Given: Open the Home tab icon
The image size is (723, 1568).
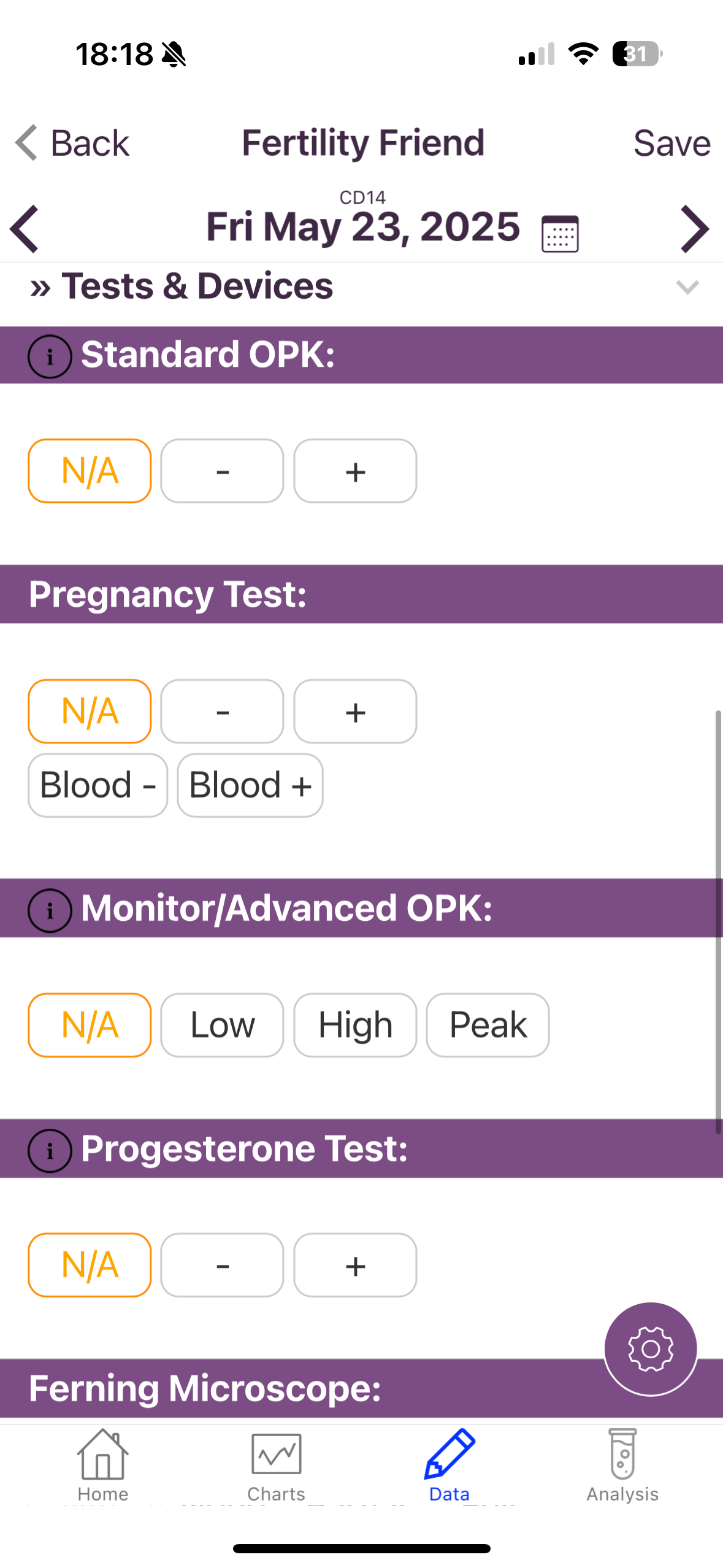Looking at the screenshot, I should (x=102, y=1464).
